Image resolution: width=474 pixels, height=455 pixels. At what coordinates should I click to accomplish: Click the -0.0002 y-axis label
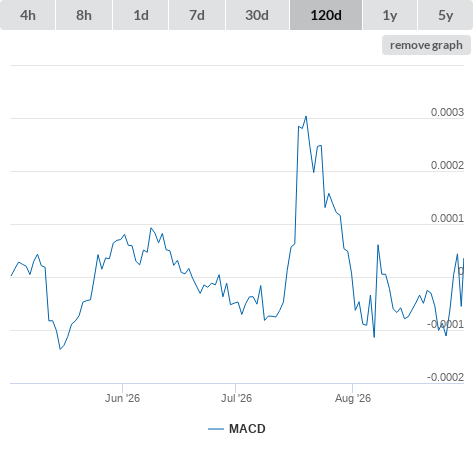point(445,377)
